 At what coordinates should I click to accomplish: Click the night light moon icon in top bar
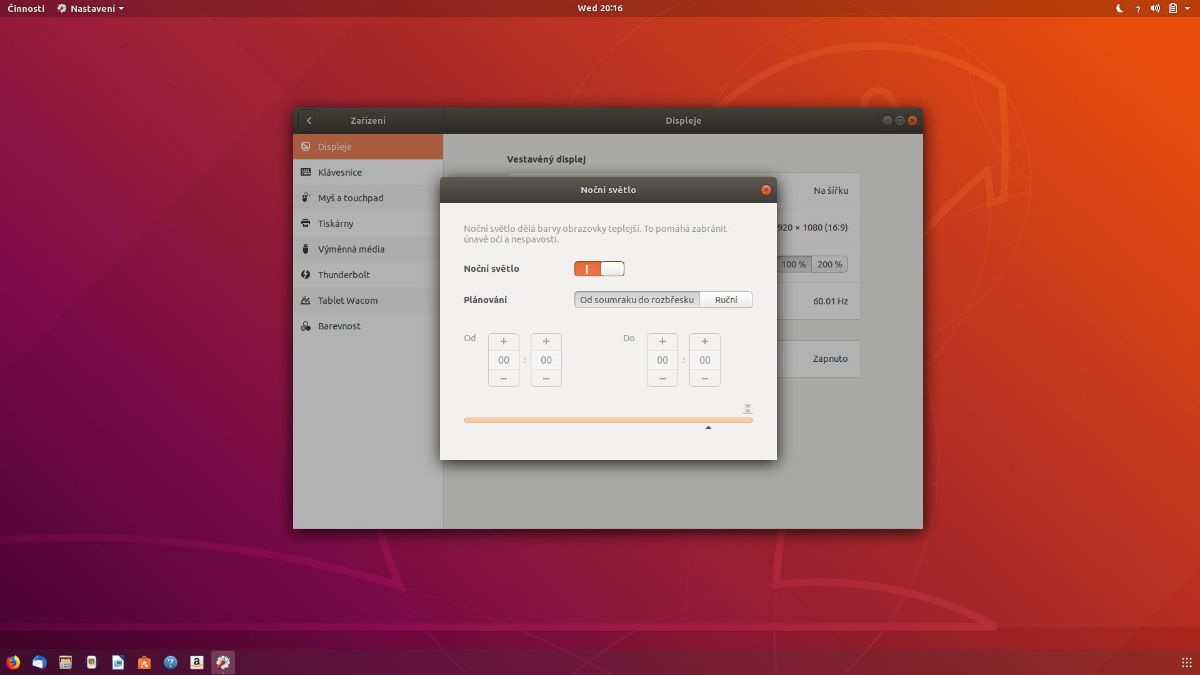pyautogui.click(x=1119, y=8)
